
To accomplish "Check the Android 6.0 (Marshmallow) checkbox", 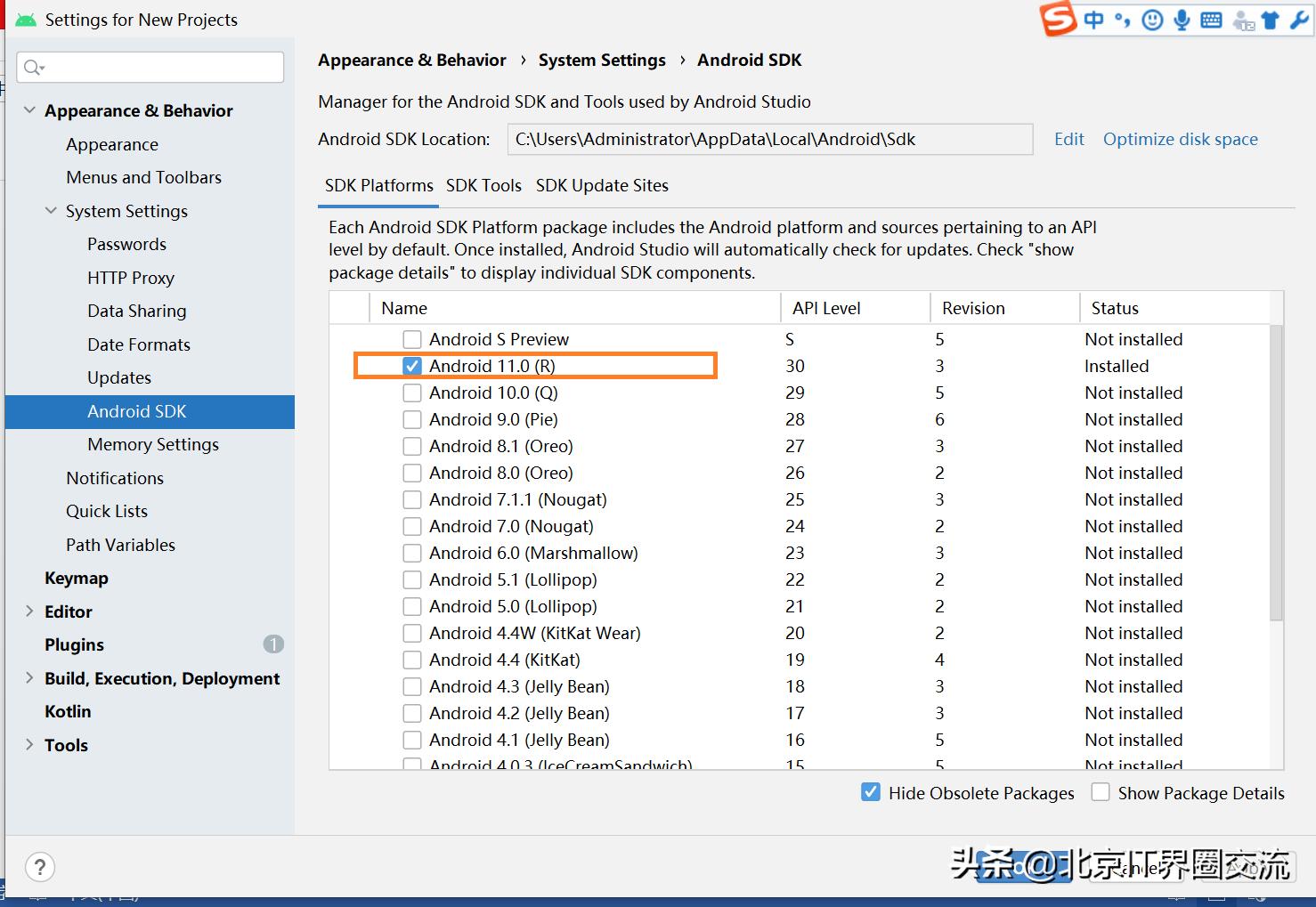I will pos(412,553).
